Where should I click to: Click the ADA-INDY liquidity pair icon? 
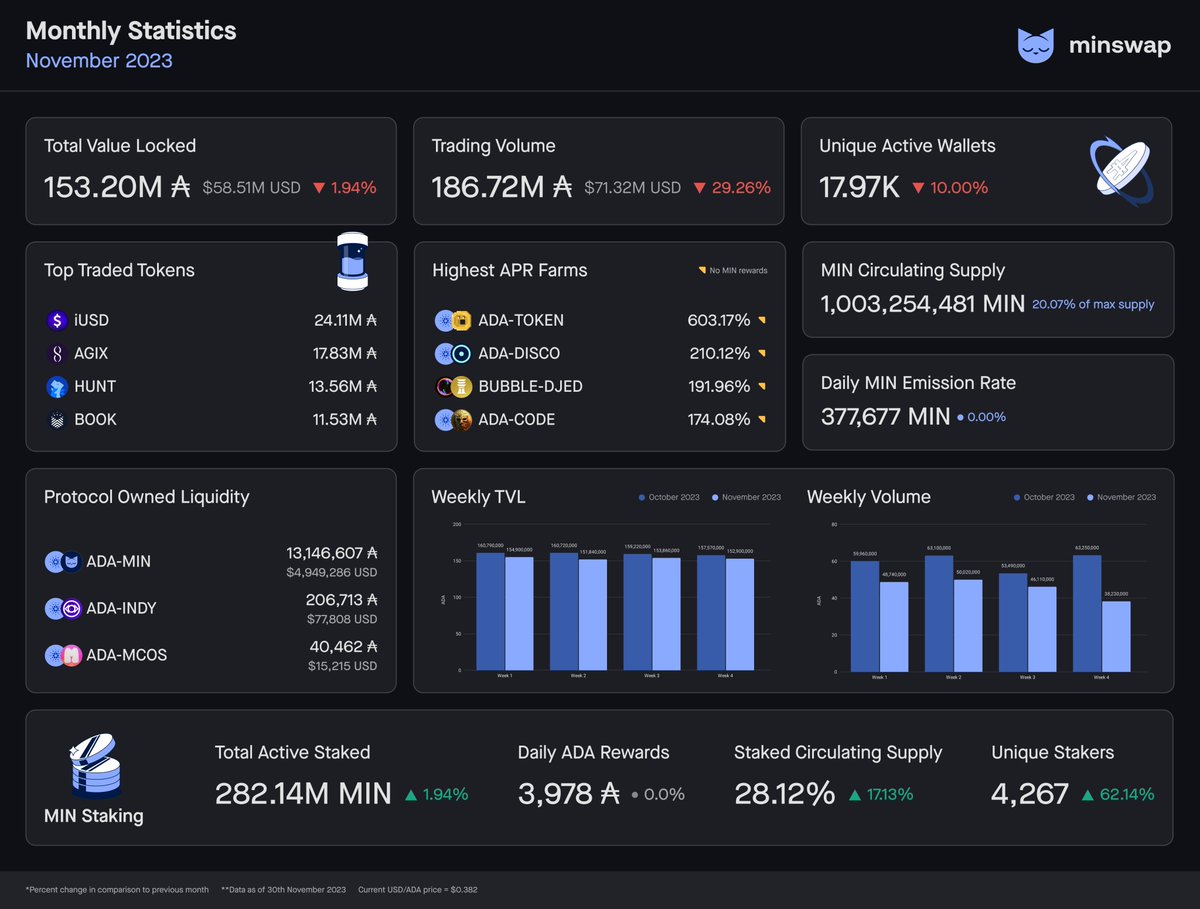pos(63,608)
